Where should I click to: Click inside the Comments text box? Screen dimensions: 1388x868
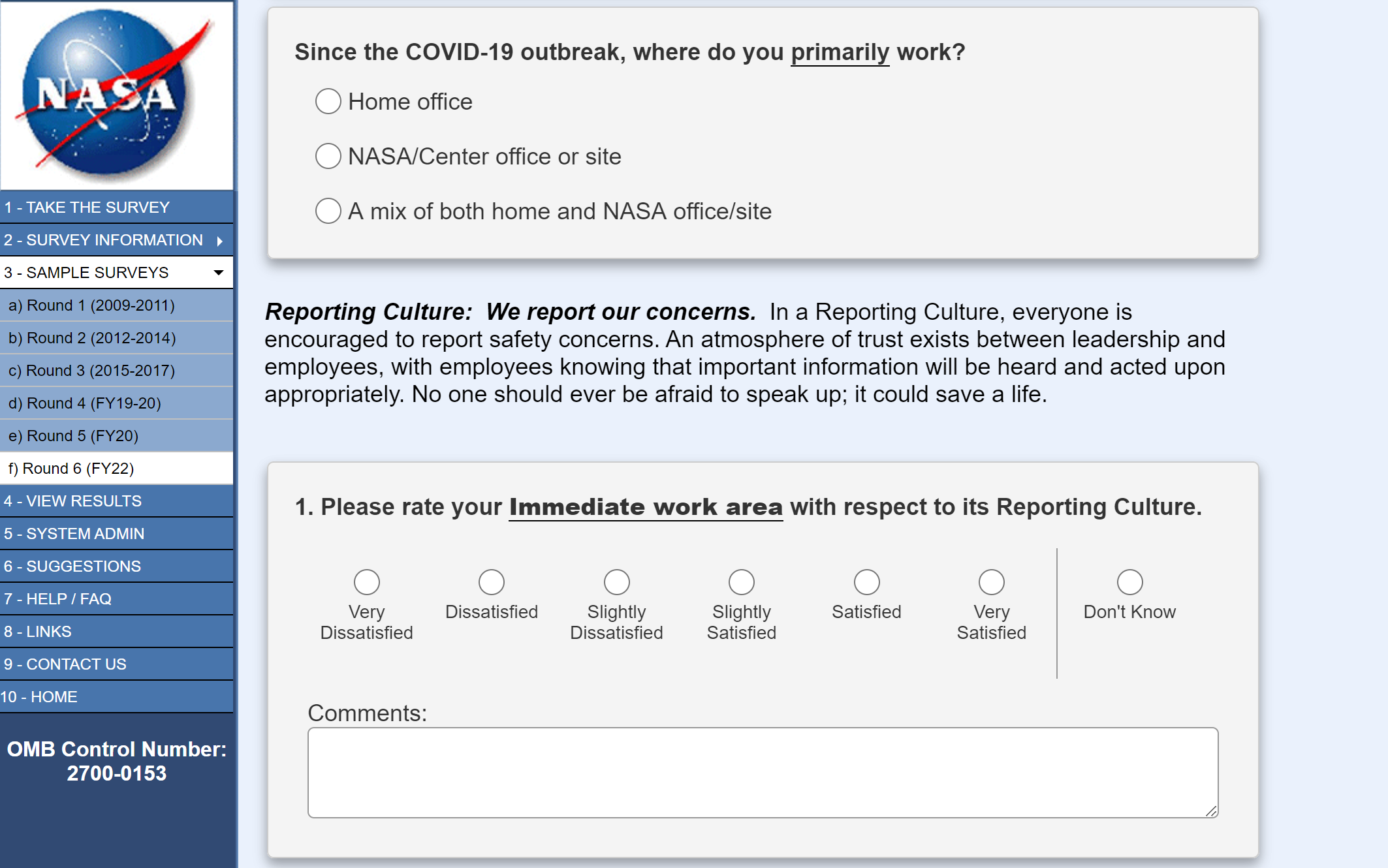point(762,773)
